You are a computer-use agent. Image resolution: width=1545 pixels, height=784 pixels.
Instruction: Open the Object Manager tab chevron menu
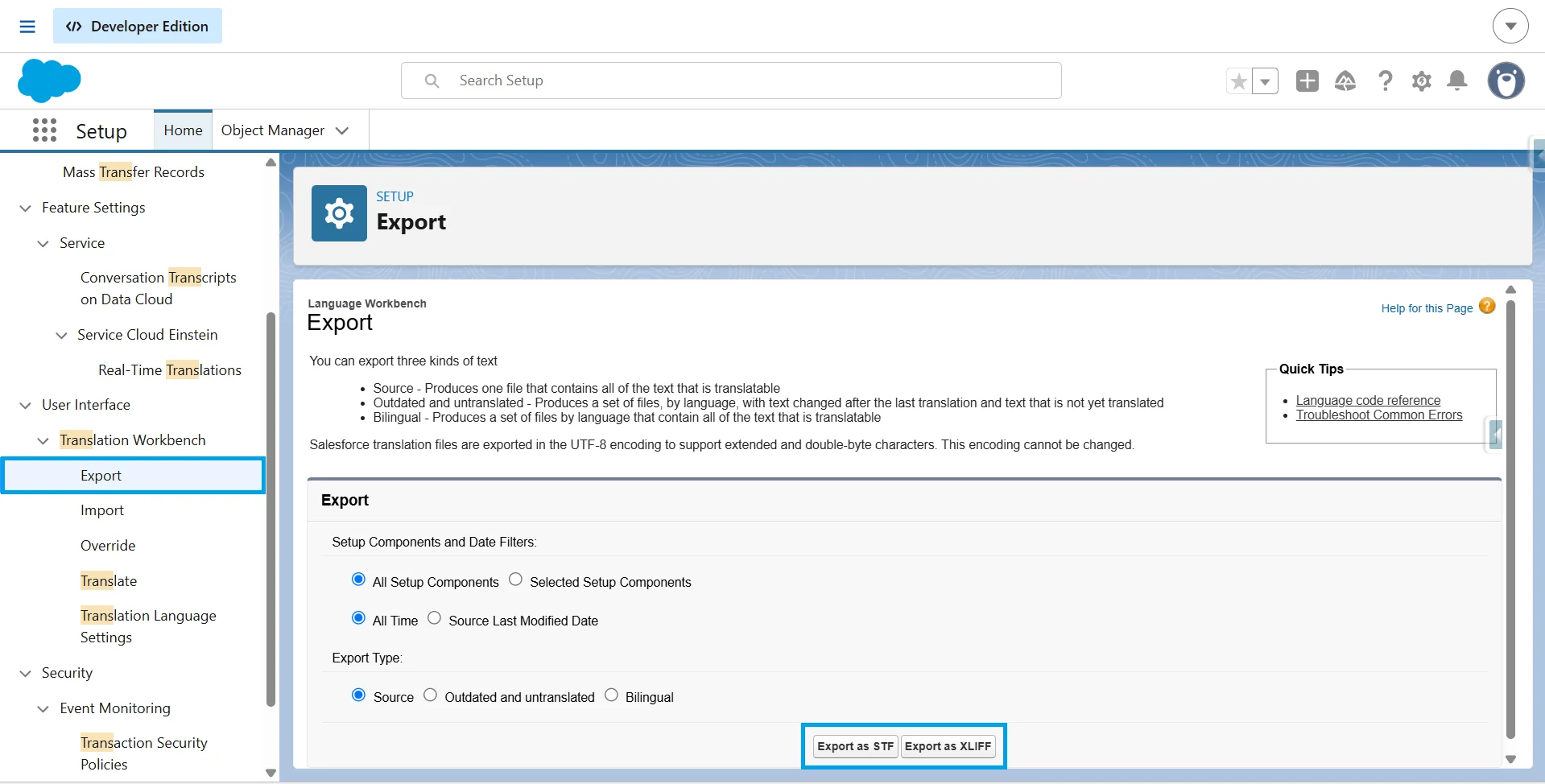click(x=343, y=130)
